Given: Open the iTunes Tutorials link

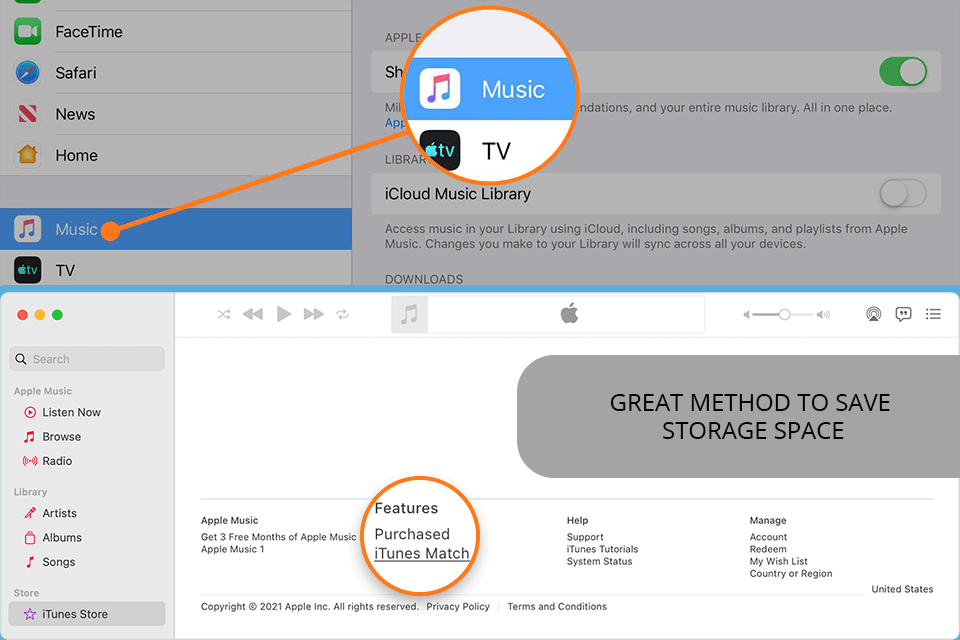Looking at the screenshot, I should [602, 549].
